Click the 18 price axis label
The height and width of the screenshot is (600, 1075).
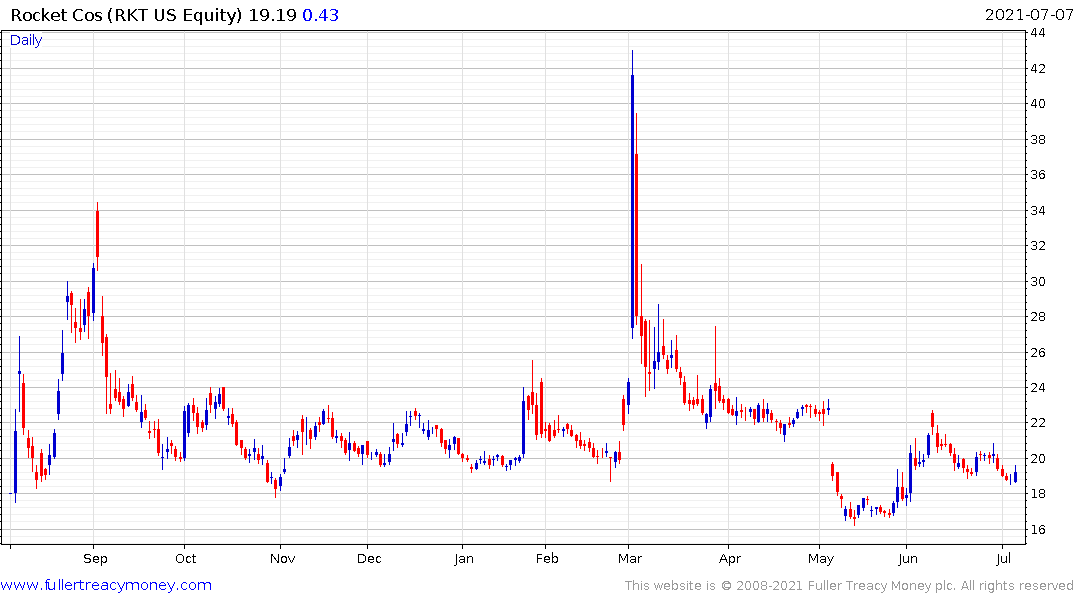(x=1037, y=494)
